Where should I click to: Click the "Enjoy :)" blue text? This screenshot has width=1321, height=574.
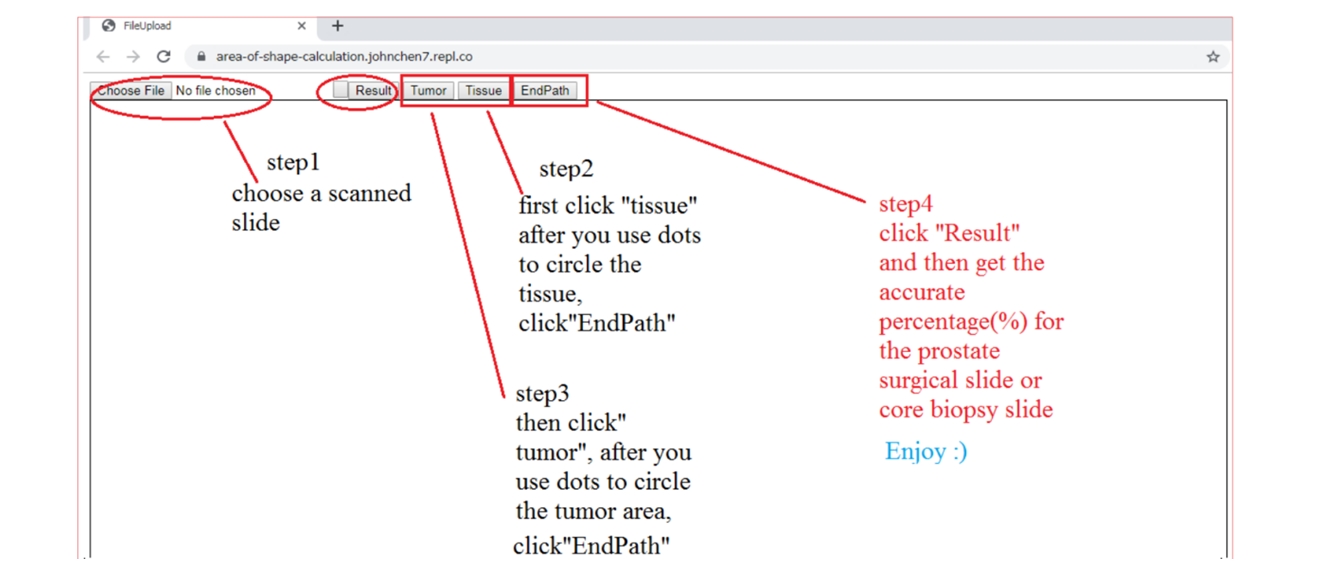click(x=926, y=451)
